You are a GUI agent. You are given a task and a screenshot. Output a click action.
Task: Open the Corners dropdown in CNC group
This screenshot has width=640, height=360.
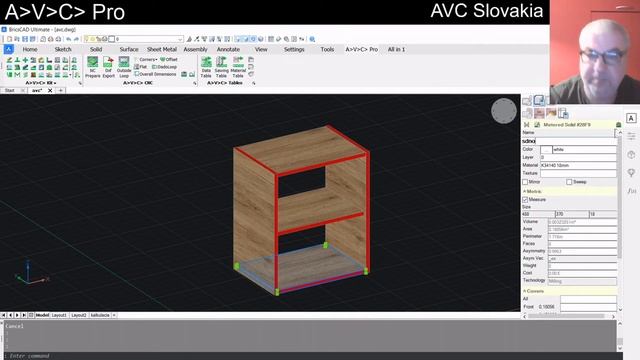point(146,59)
